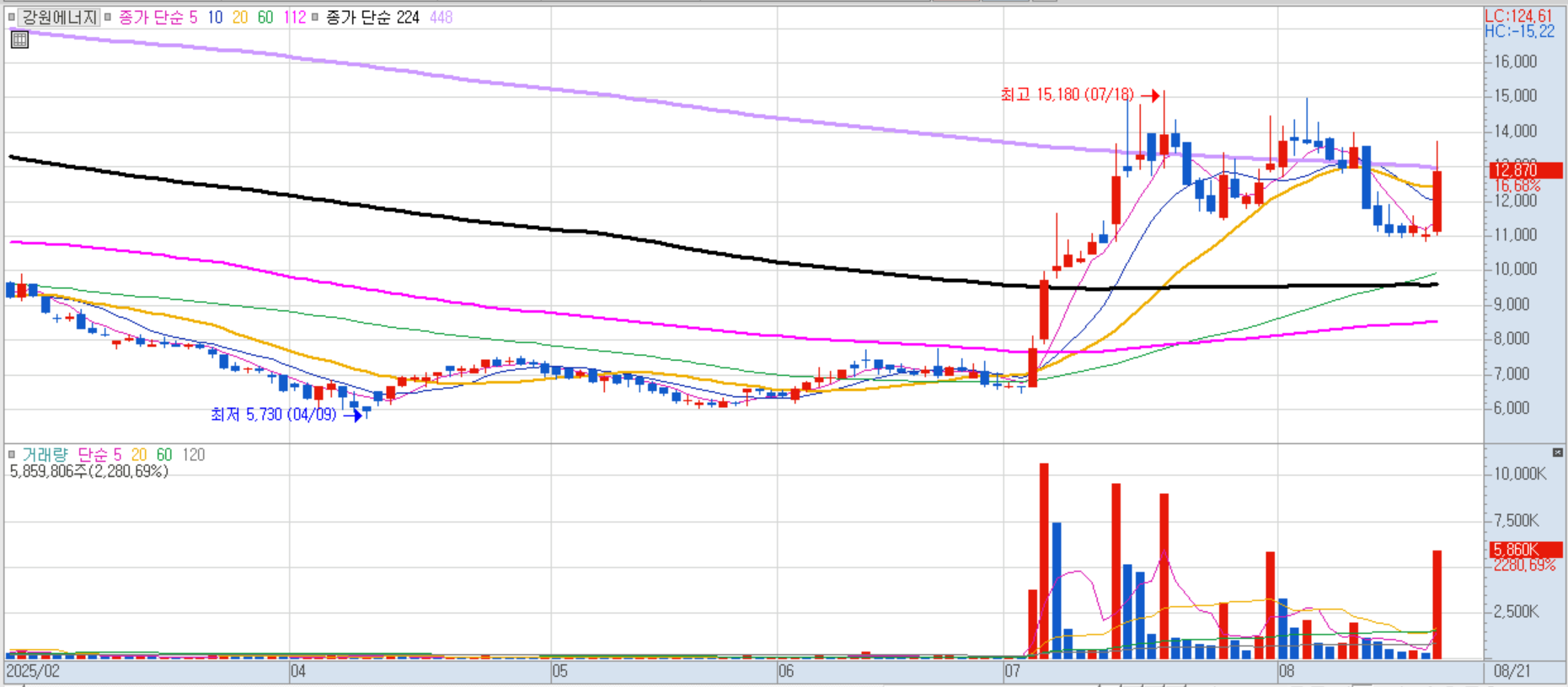Click the 최저 5,730 (04/09) low annotation

pyautogui.click(x=273, y=415)
